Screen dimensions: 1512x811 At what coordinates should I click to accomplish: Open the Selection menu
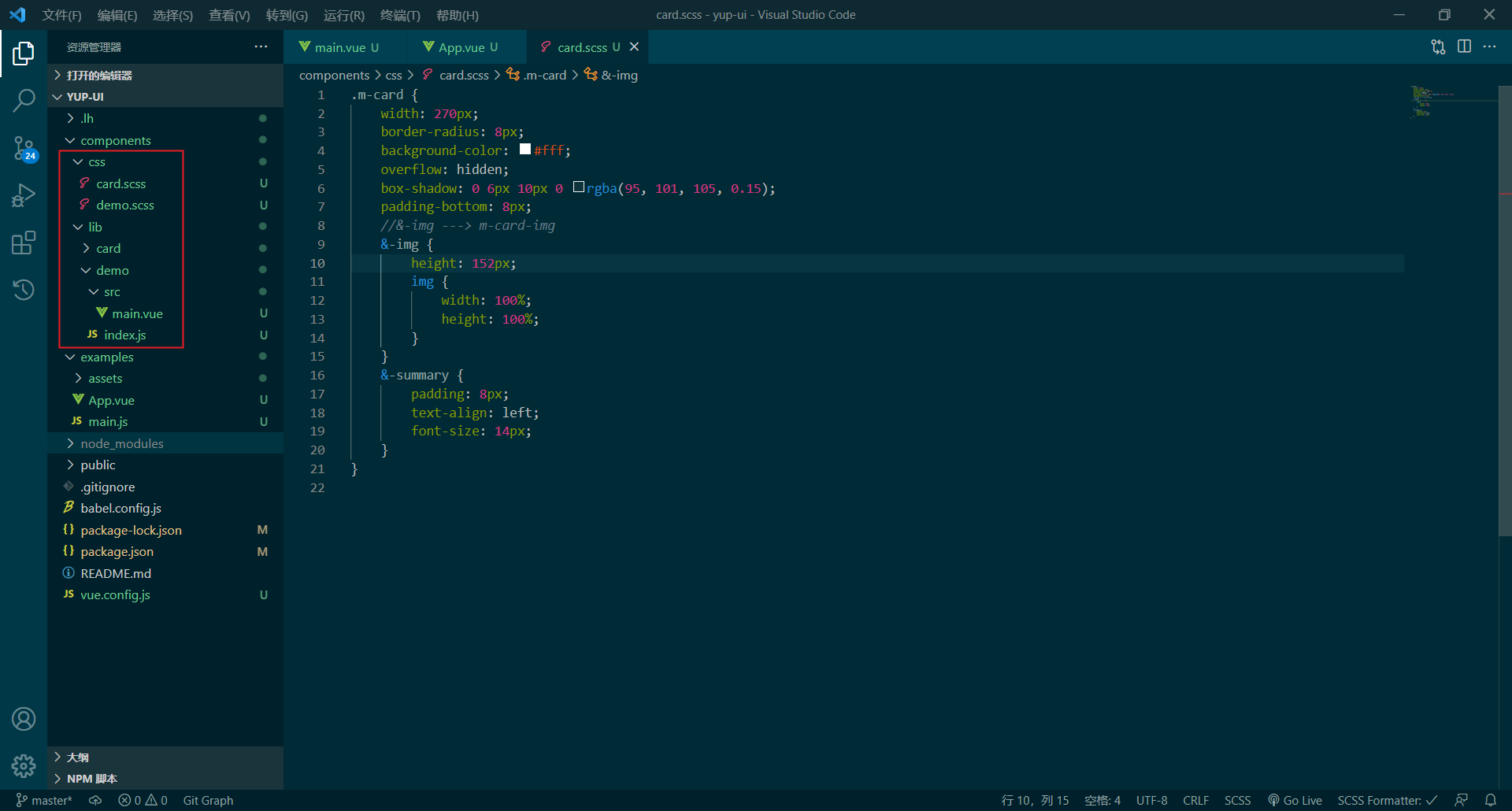[x=172, y=15]
